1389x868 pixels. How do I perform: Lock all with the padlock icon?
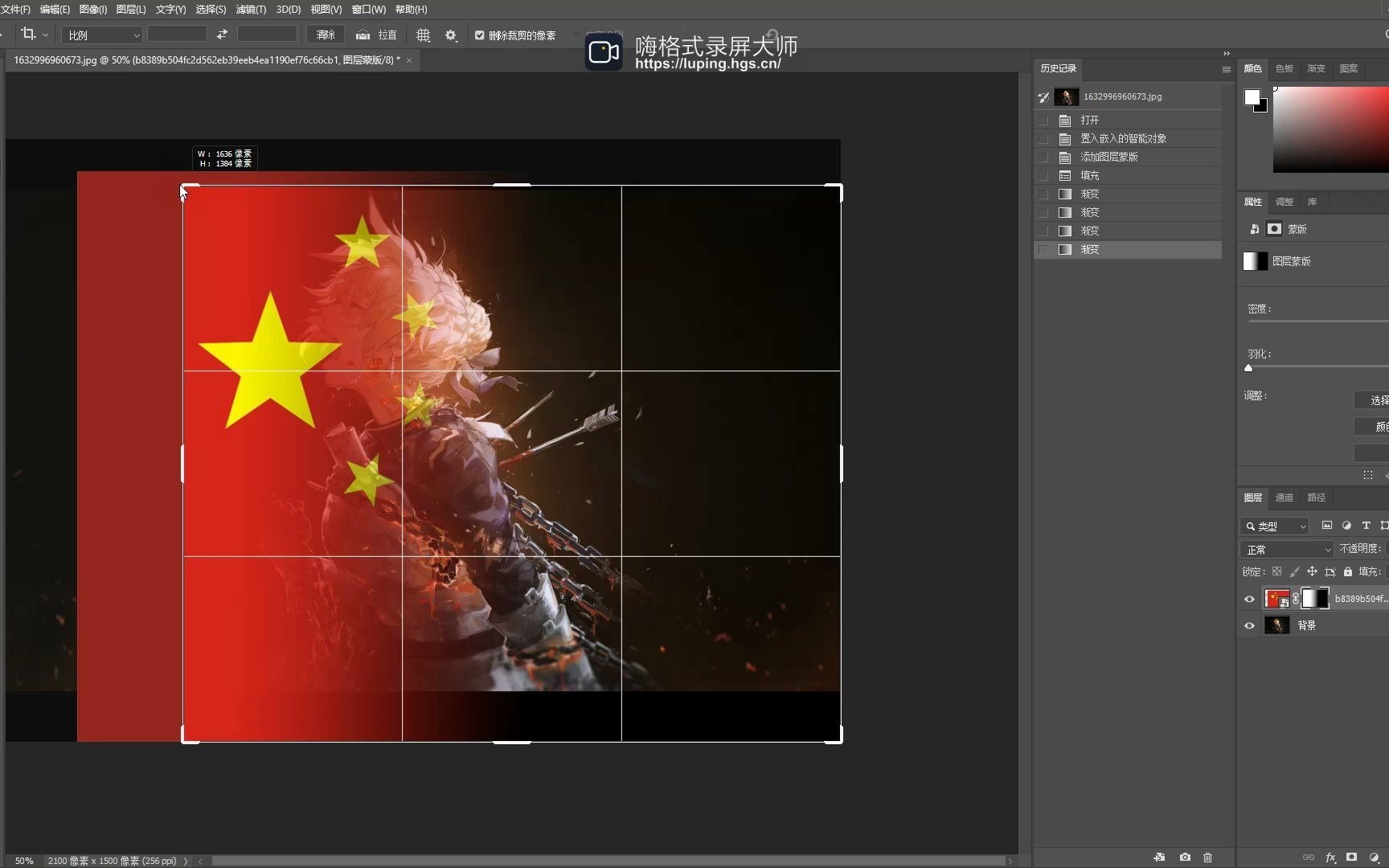(1348, 571)
